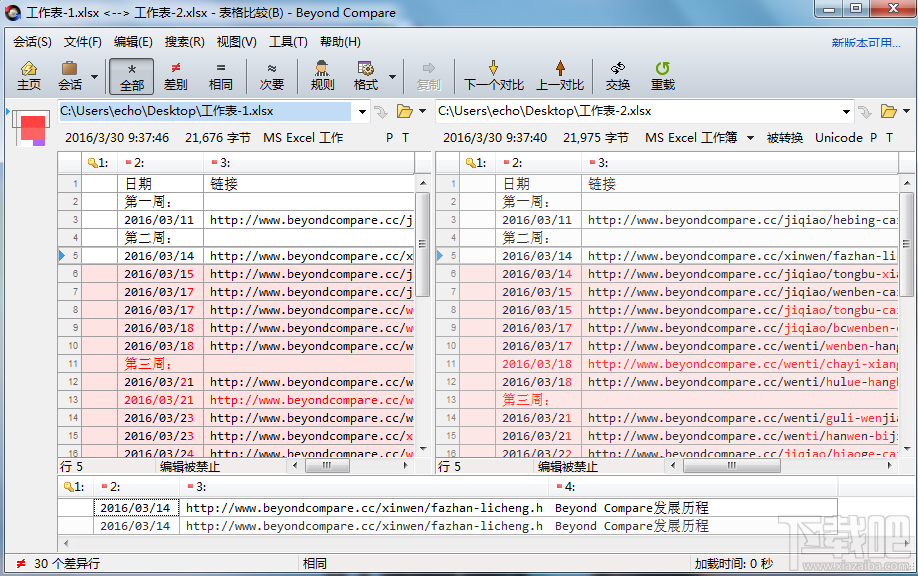Click the 主页 (Home) toolbar icon

pyautogui.click(x=29, y=75)
